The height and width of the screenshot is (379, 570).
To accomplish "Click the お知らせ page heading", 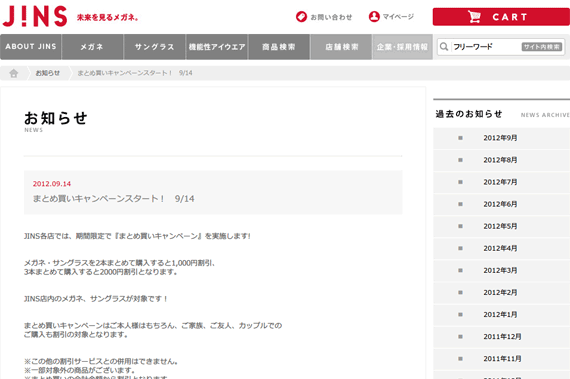I will coord(56,118).
